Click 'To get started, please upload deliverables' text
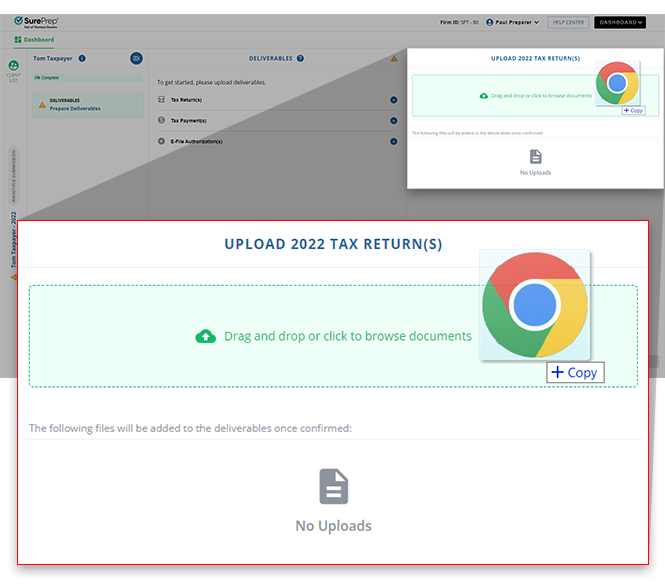The height and width of the screenshot is (587, 665). 211,82
